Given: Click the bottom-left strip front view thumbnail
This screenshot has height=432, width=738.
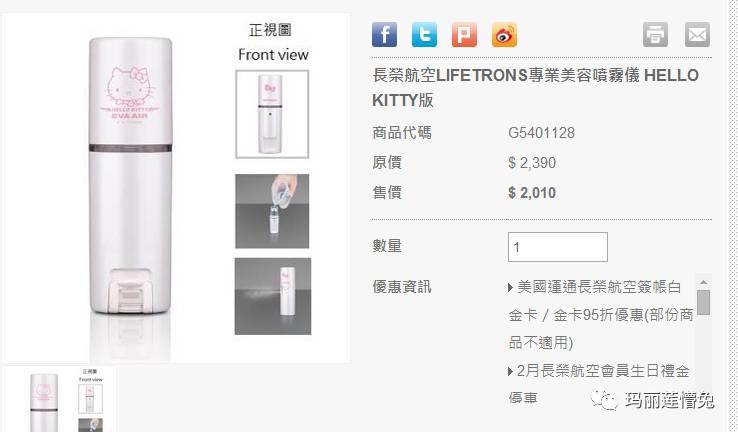Looking at the screenshot, I should pyautogui.click(x=90, y=398).
